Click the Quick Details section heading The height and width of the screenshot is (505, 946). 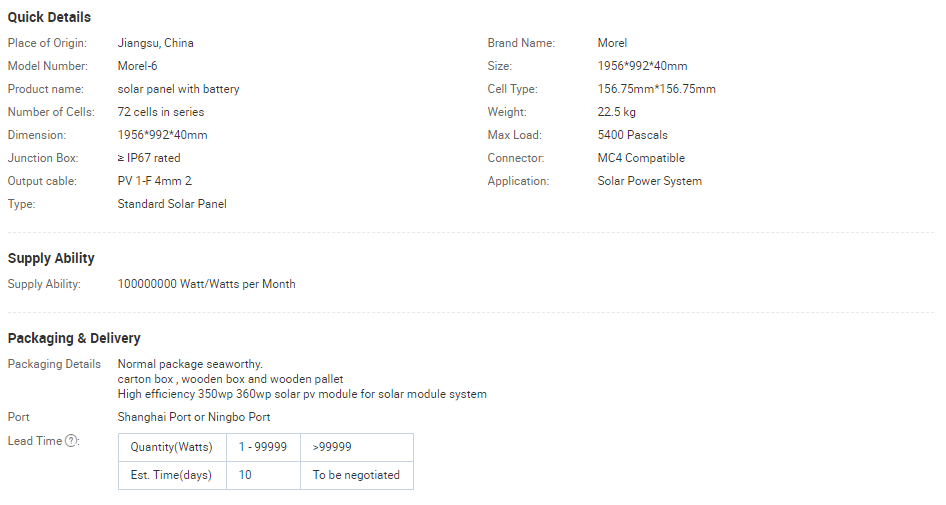pos(49,17)
